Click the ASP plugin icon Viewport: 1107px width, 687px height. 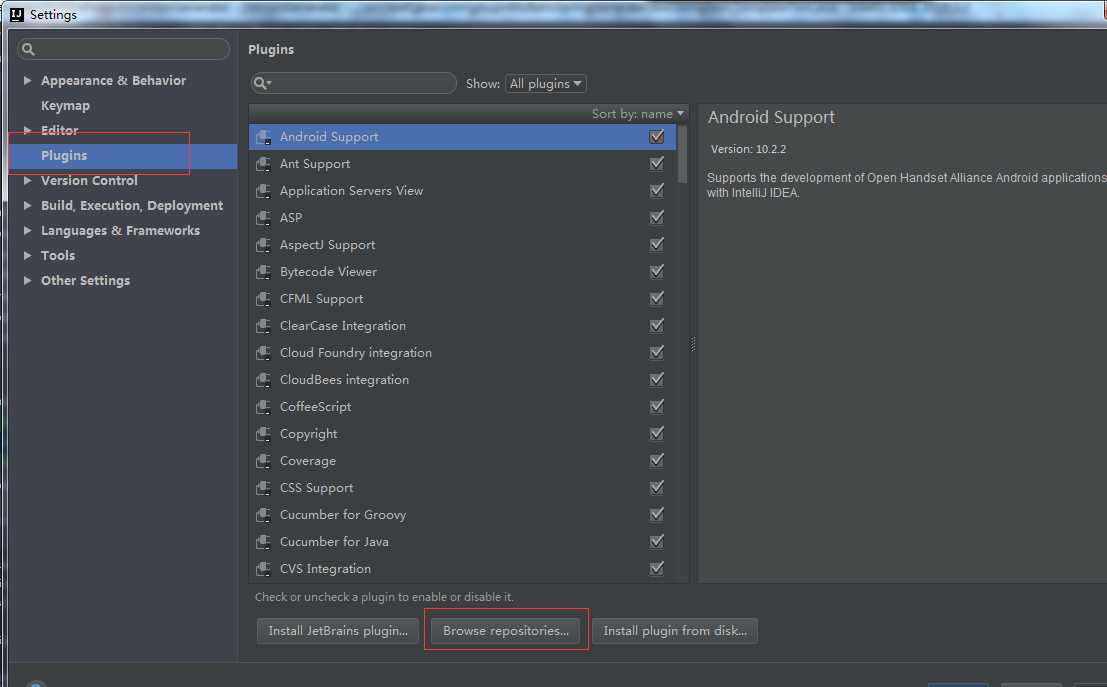pos(263,217)
